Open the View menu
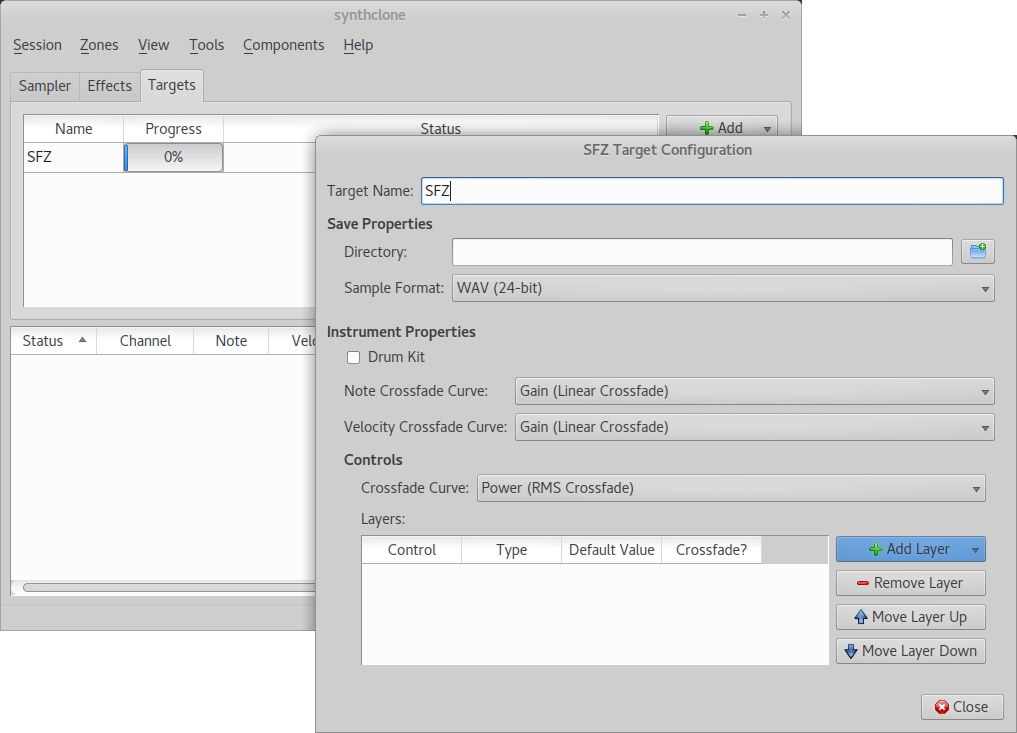Image resolution: width=1017 pixels, height=733 pixels. pyautogui.click(x=154, y=45)
